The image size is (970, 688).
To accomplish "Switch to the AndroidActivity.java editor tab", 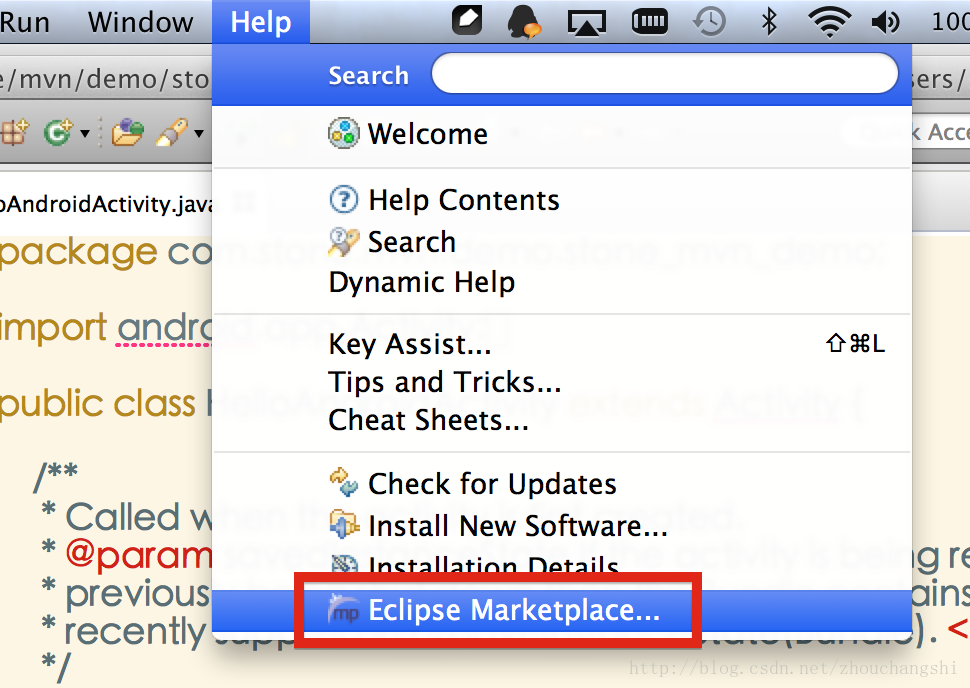I will click(x=106, y=204).
